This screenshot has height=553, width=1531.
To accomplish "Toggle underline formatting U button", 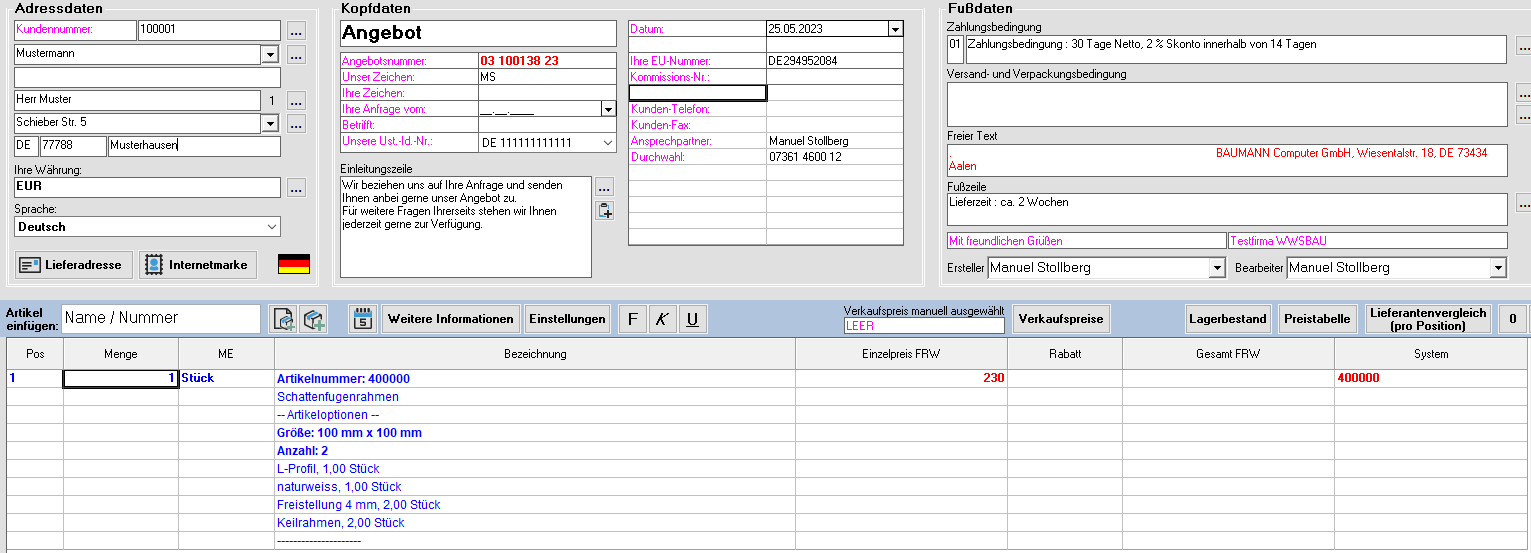I will (692, 319).
